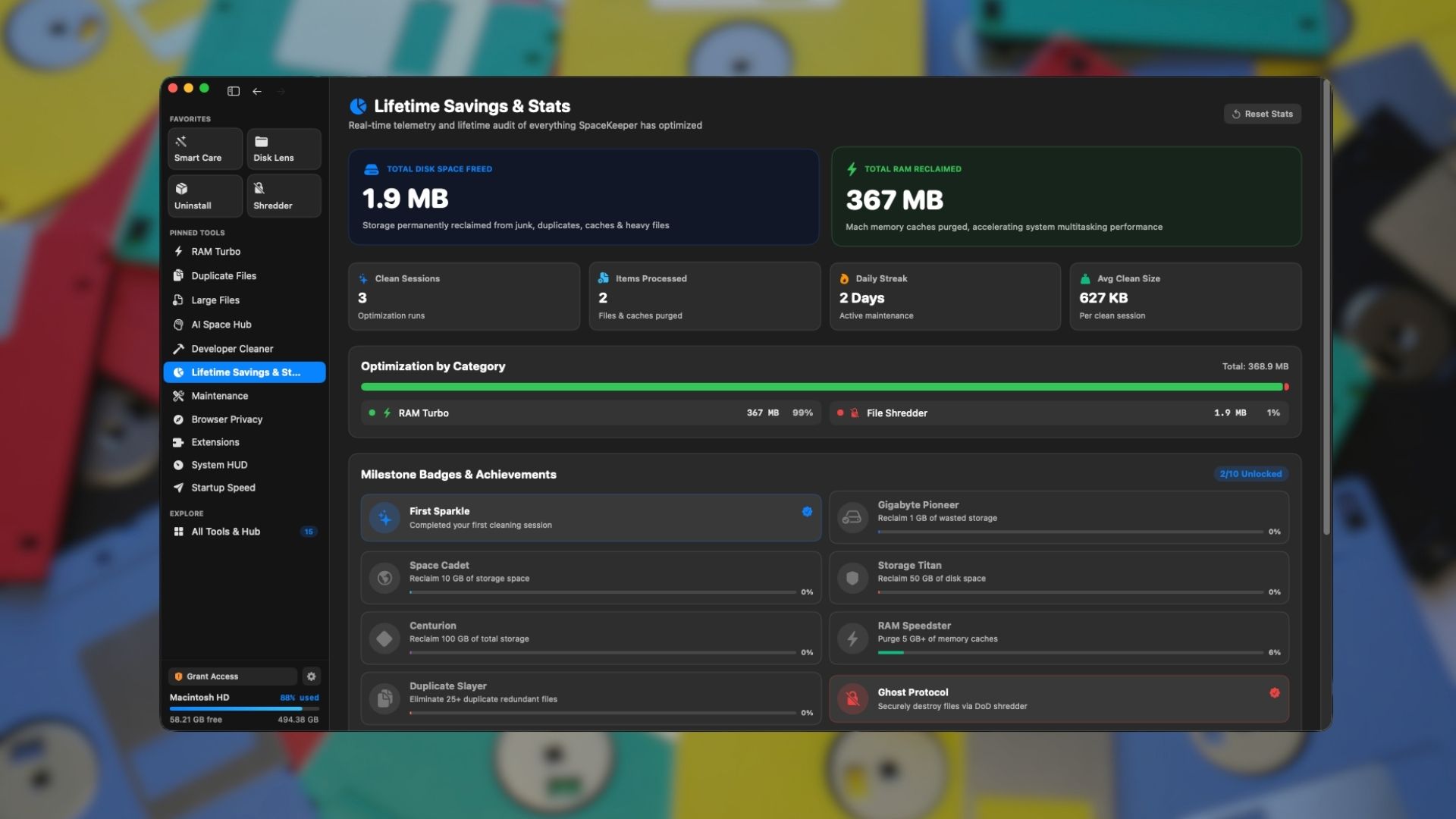Open AI Space Hub
1456x819 pixels.
[244, 325]
